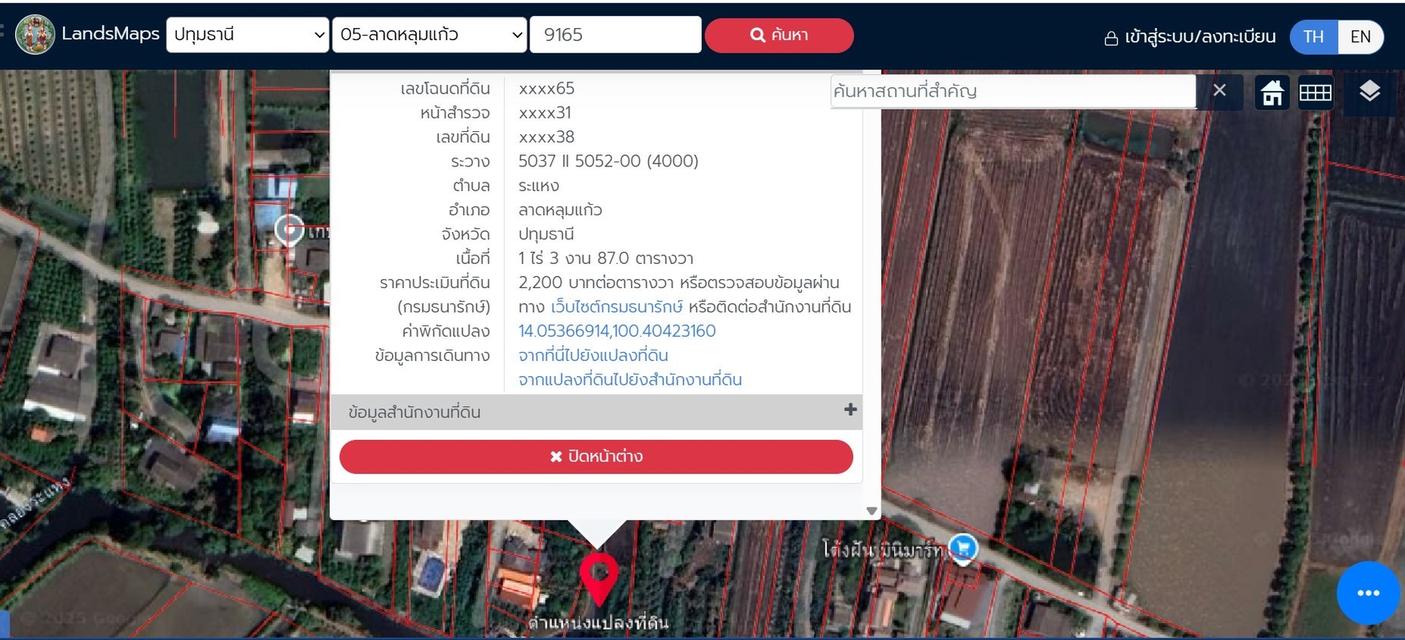Click the grid table icon on map toolbar
This screenshot has width=1405, height=640.
pos(1315,92)
